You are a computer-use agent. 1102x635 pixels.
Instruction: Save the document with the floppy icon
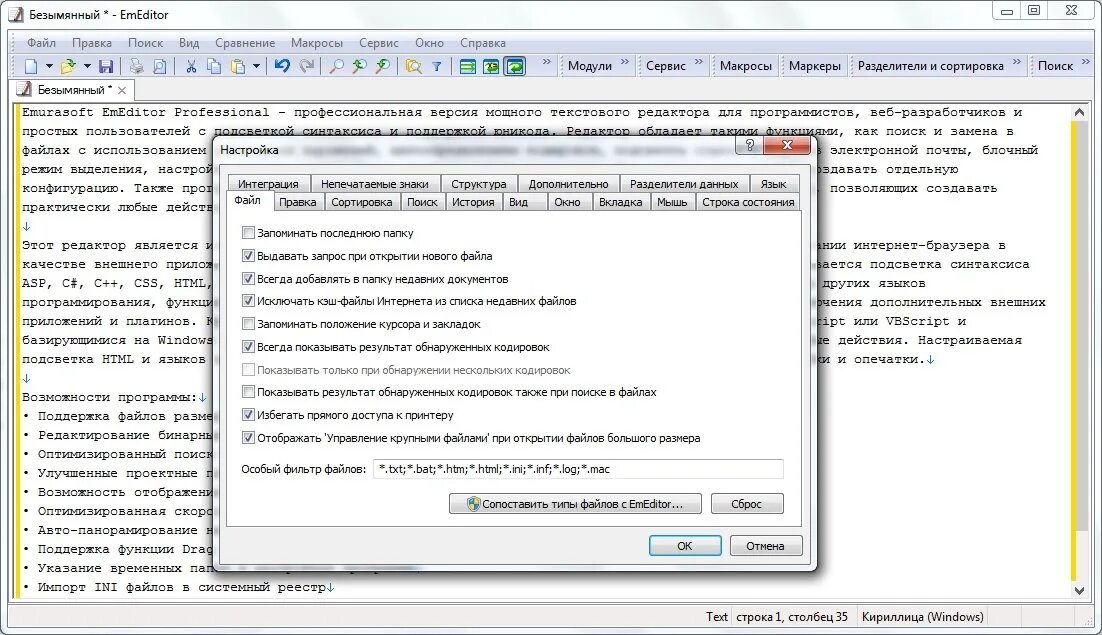[105, 66]
